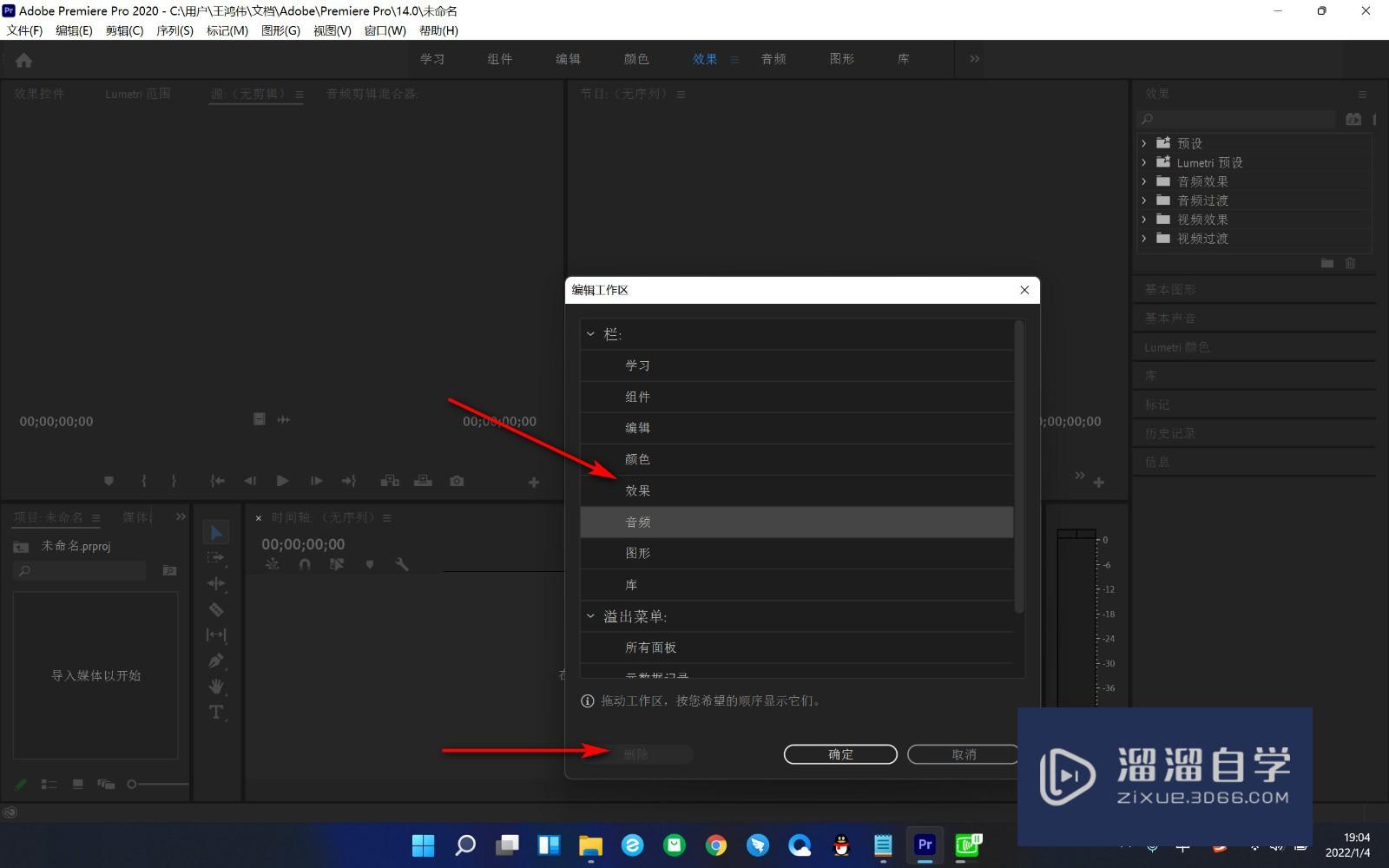Step forward one frame

coord(316,481)
